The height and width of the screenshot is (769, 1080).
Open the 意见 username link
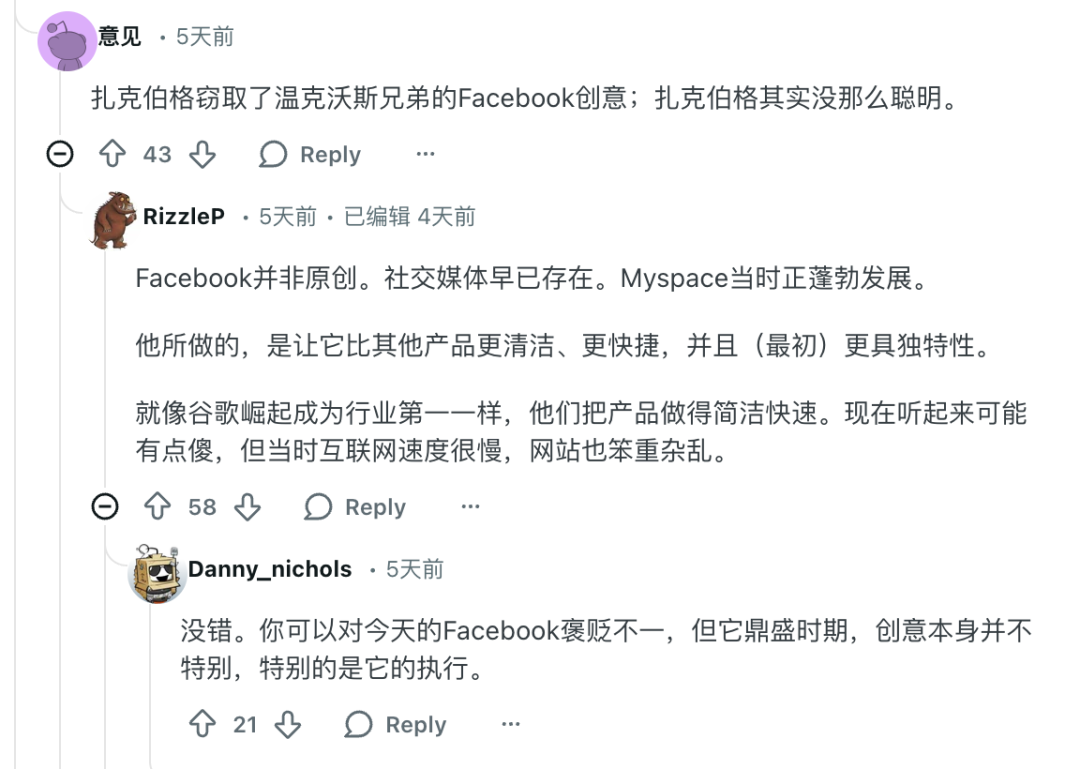tap(120, 37)
